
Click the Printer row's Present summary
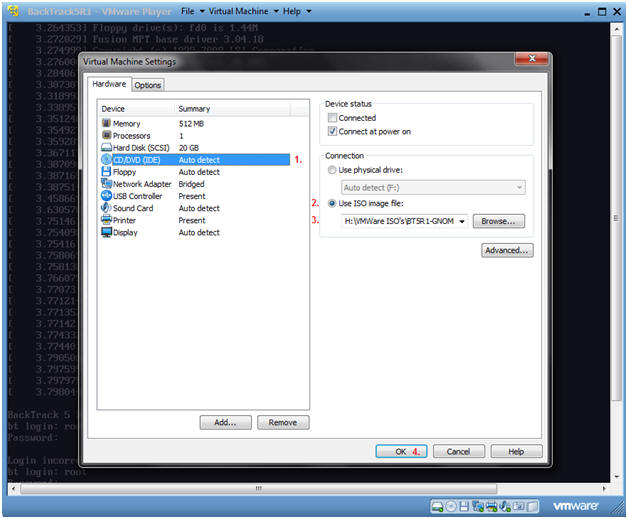pyautogui.click(x=192, y=220)
